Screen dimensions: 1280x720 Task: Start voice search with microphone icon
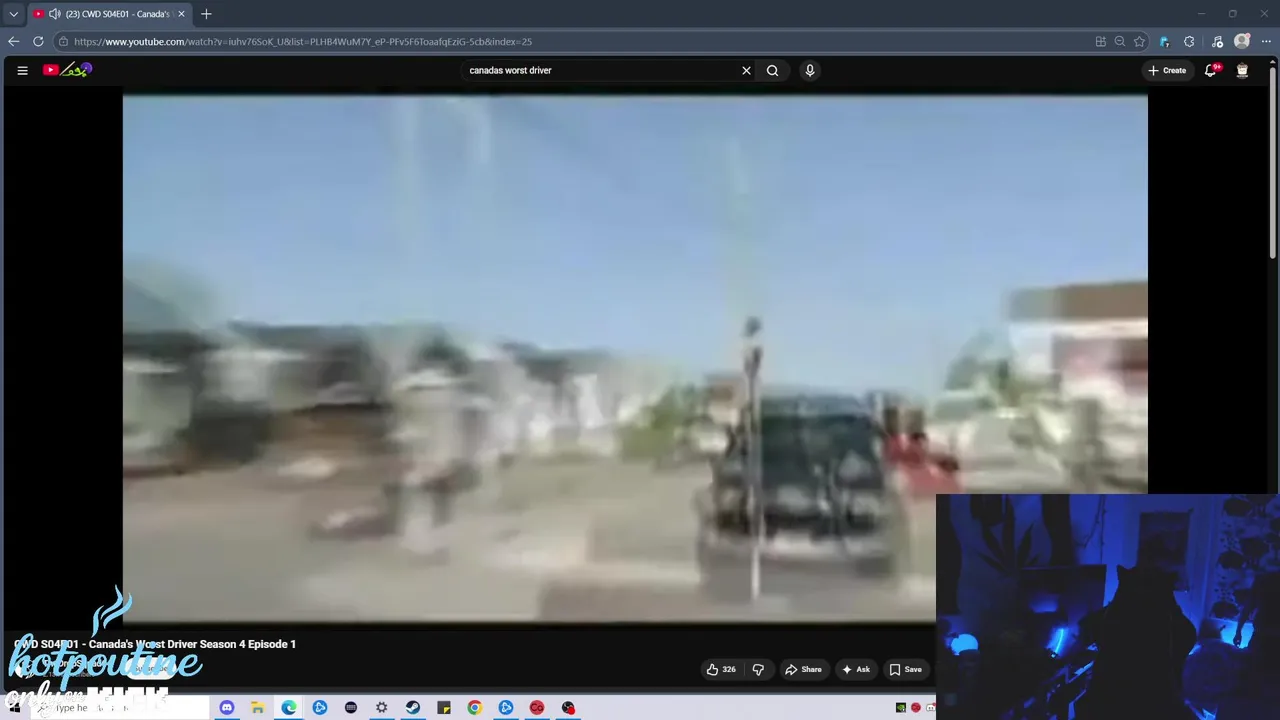(x=810, y=70)
